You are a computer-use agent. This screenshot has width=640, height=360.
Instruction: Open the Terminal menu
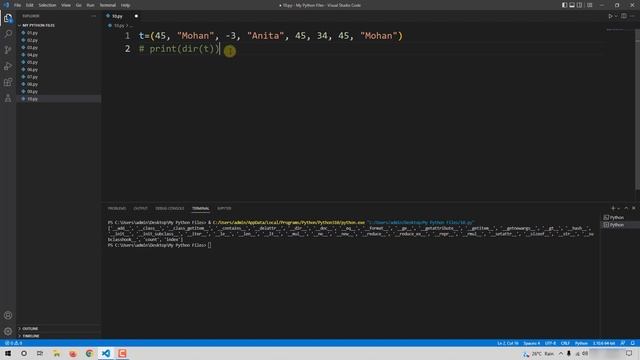tap(108, 5)
